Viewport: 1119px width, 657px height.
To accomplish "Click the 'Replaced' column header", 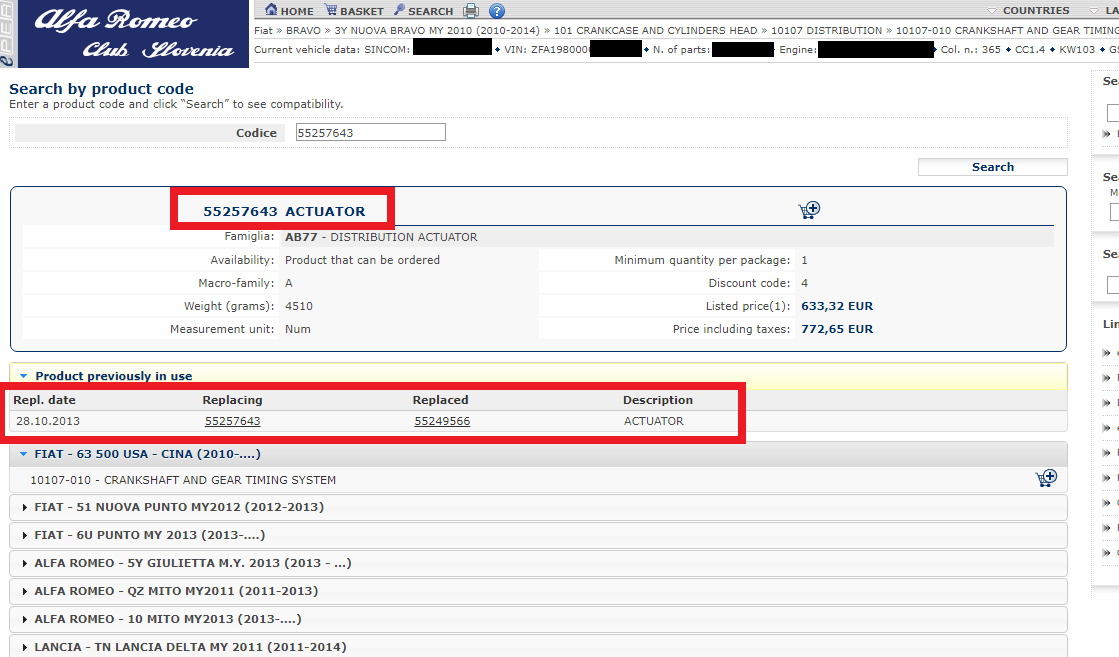I will 440,400.
